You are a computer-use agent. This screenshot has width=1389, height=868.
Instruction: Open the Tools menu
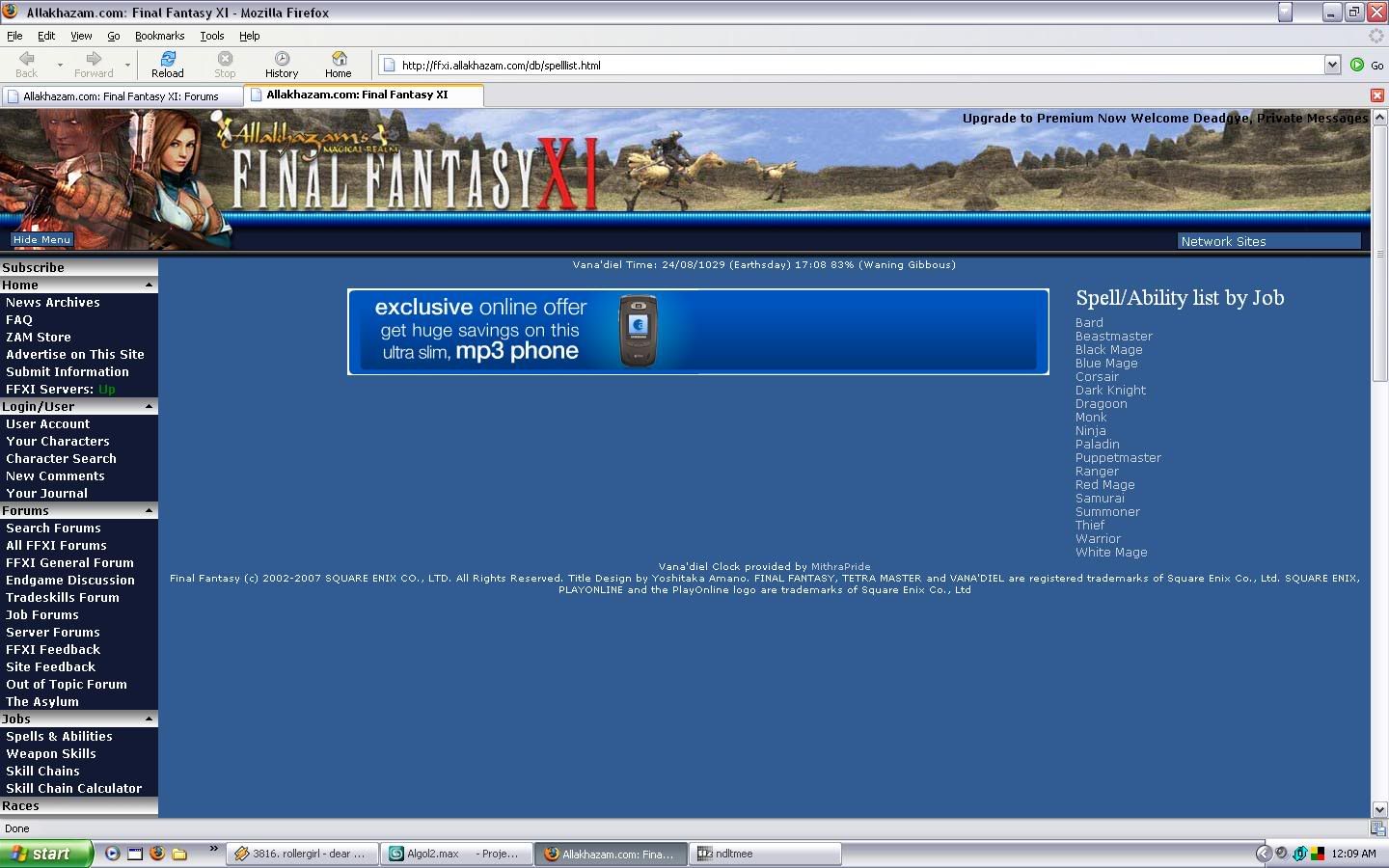point(212,36)
